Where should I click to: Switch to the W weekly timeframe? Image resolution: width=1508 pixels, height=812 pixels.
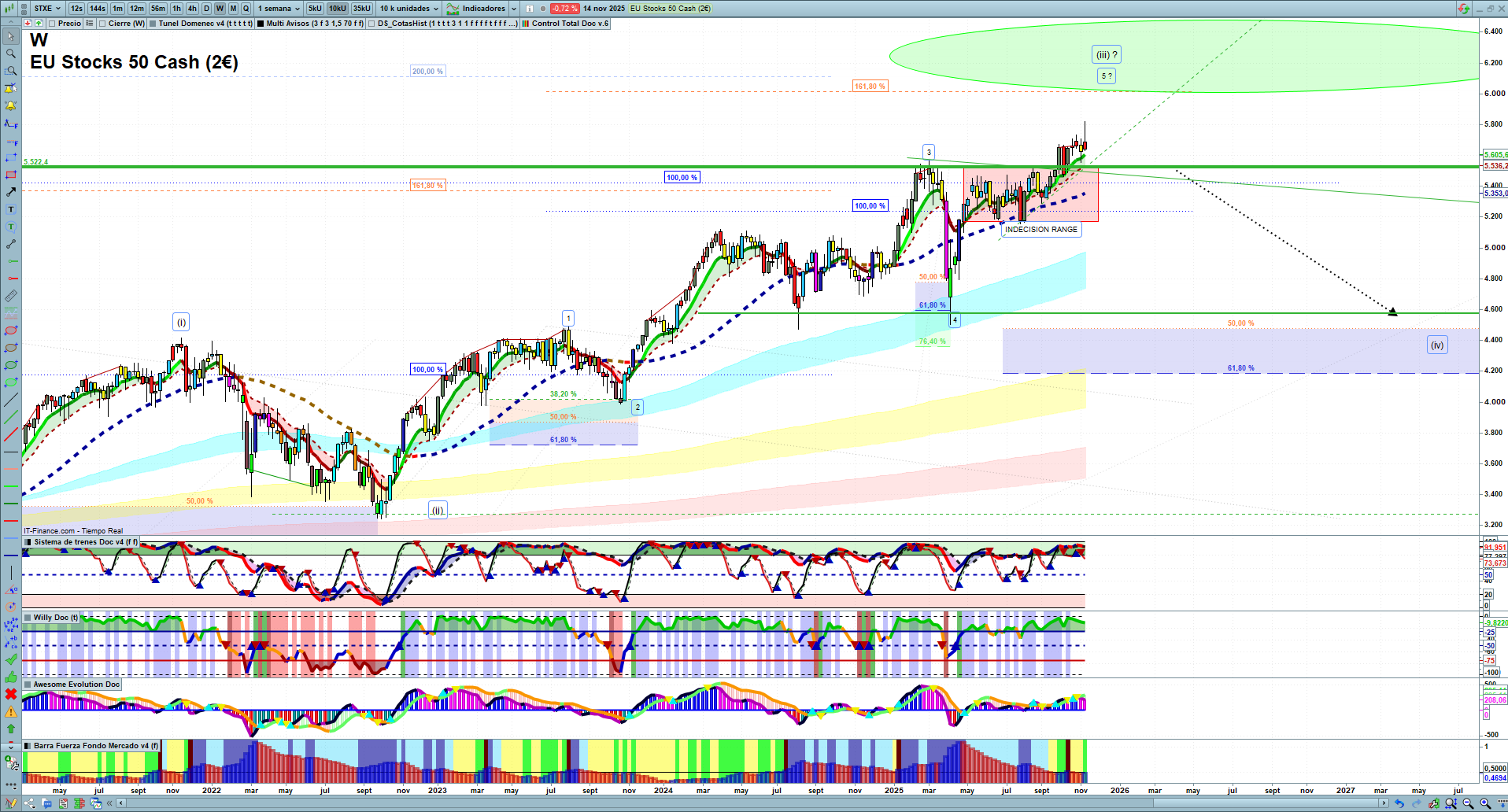point(220,9)
